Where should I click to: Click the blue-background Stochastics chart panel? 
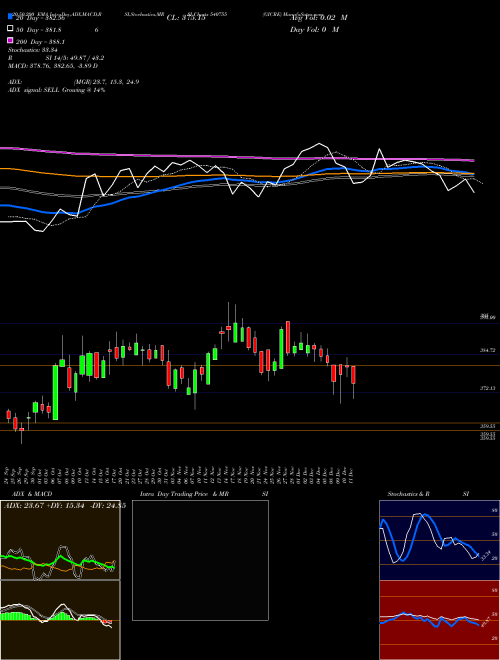439,540
